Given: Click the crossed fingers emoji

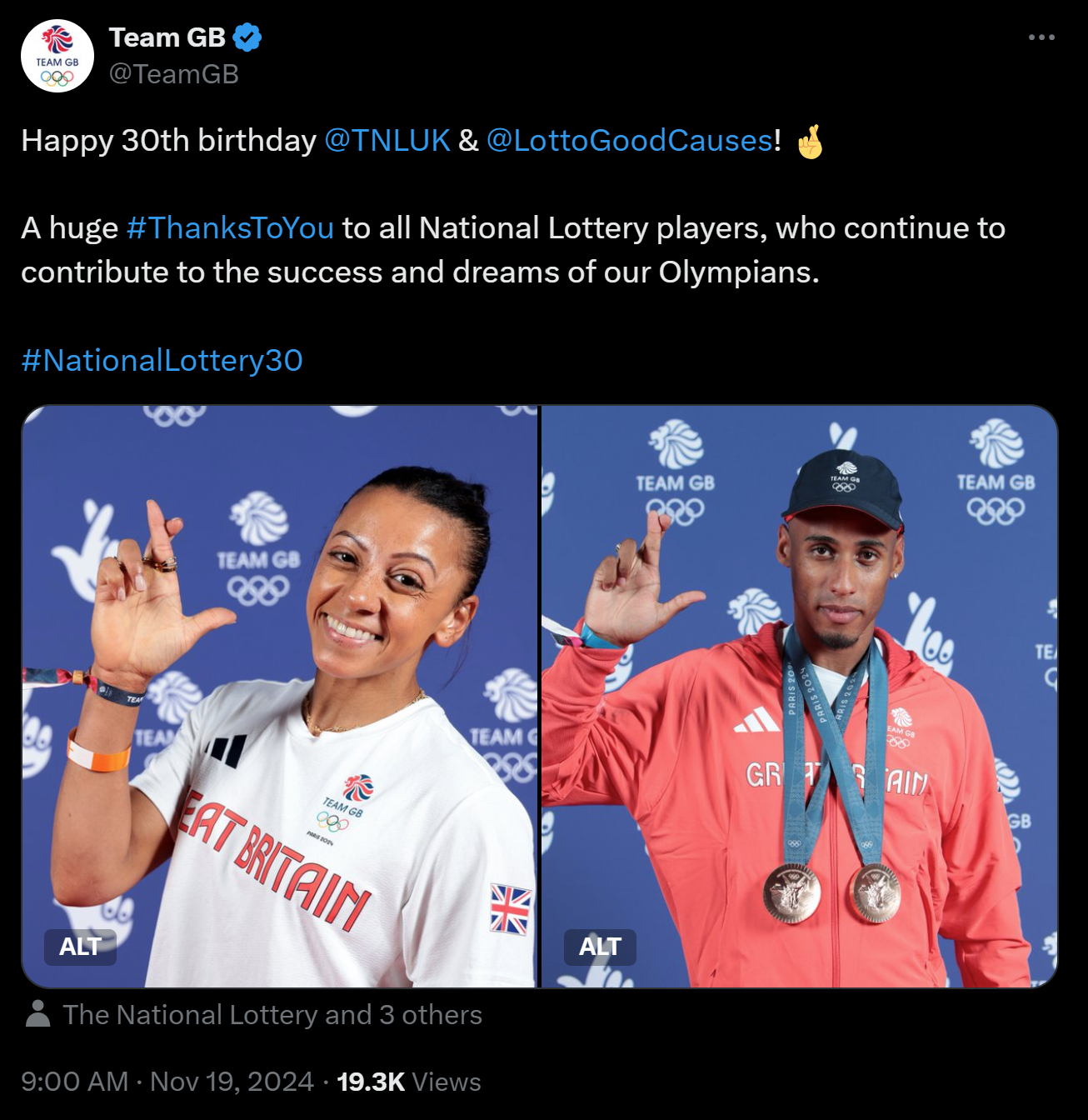Looking at the screenshot, I should pos(810,141).
